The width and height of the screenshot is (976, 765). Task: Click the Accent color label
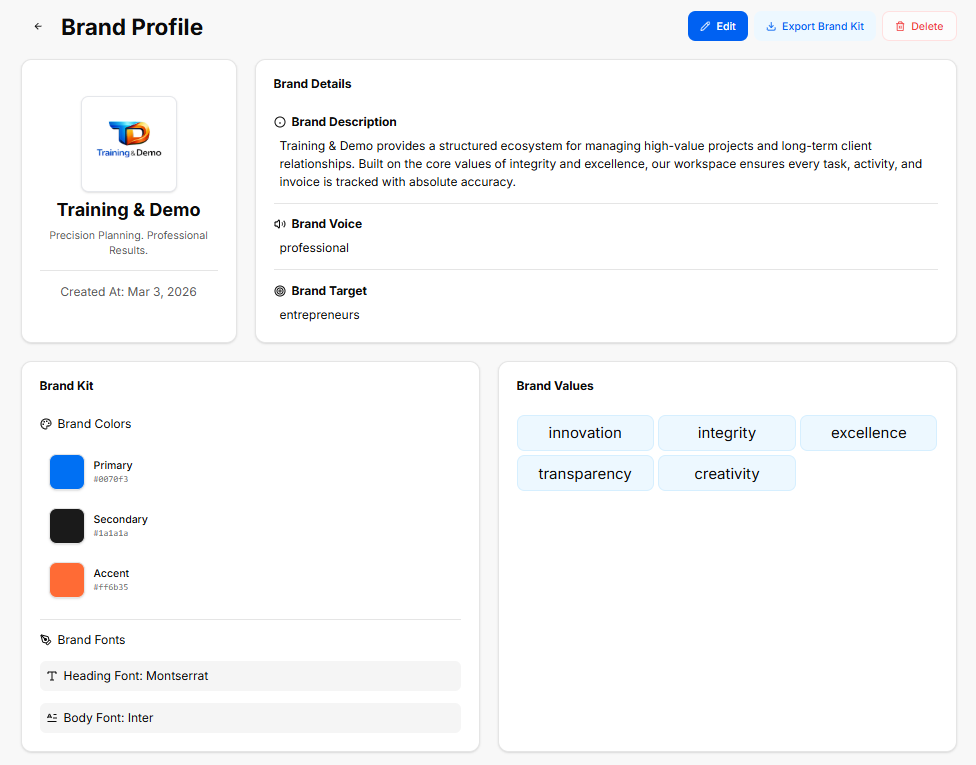coord(111,573)
